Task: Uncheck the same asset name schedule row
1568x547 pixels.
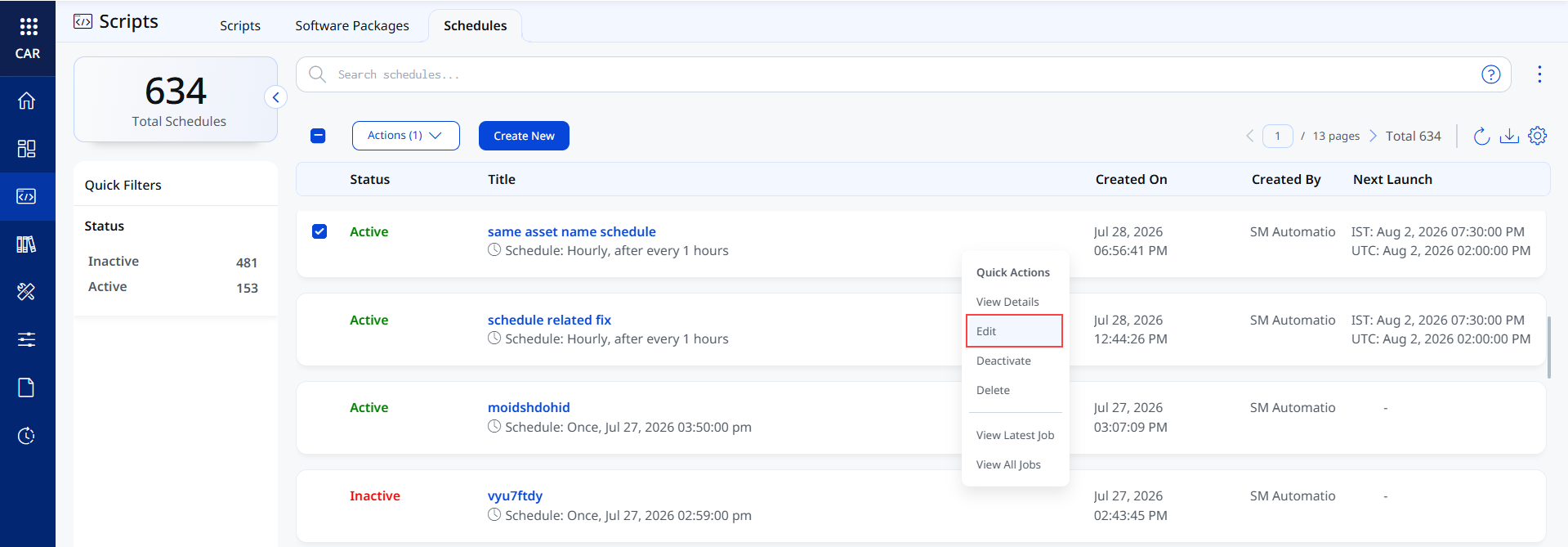Action: [319, 231]
